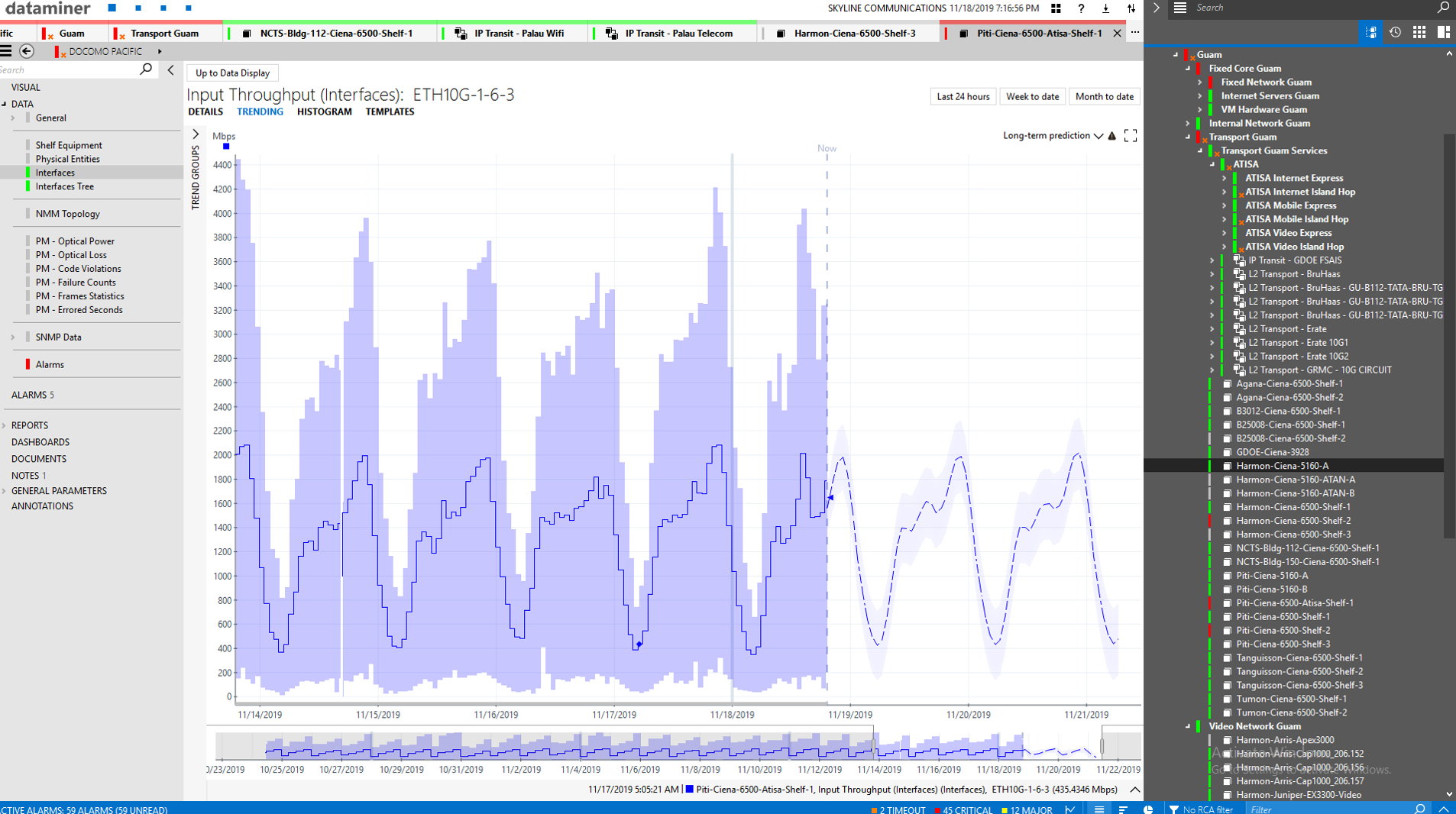Screen dimensions: 1456x814
Task: Show Month to date range
Action: [x=1104, y=97]
